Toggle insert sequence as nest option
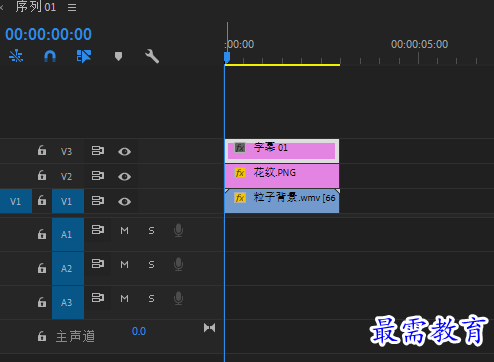This screenshot has width=494, height=362. click(x=16, y=56)
